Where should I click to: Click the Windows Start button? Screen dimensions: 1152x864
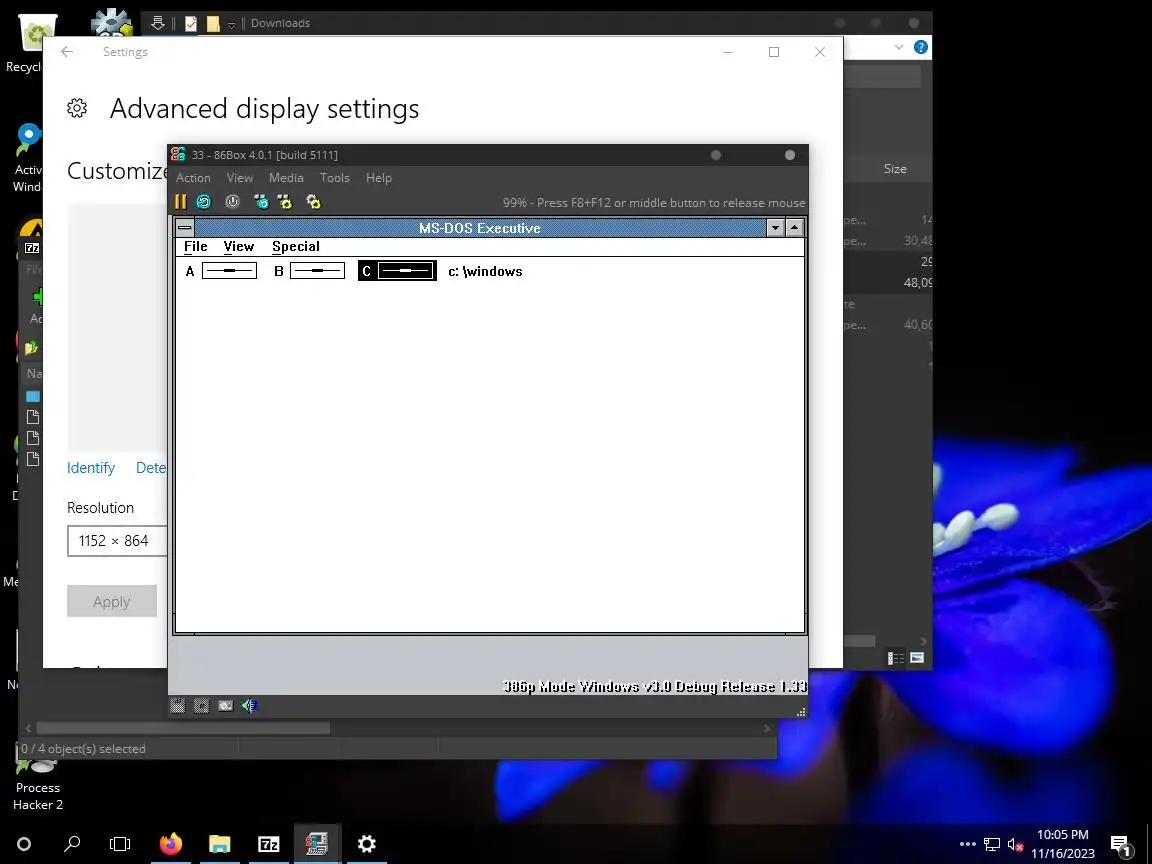tap(24, 844)
